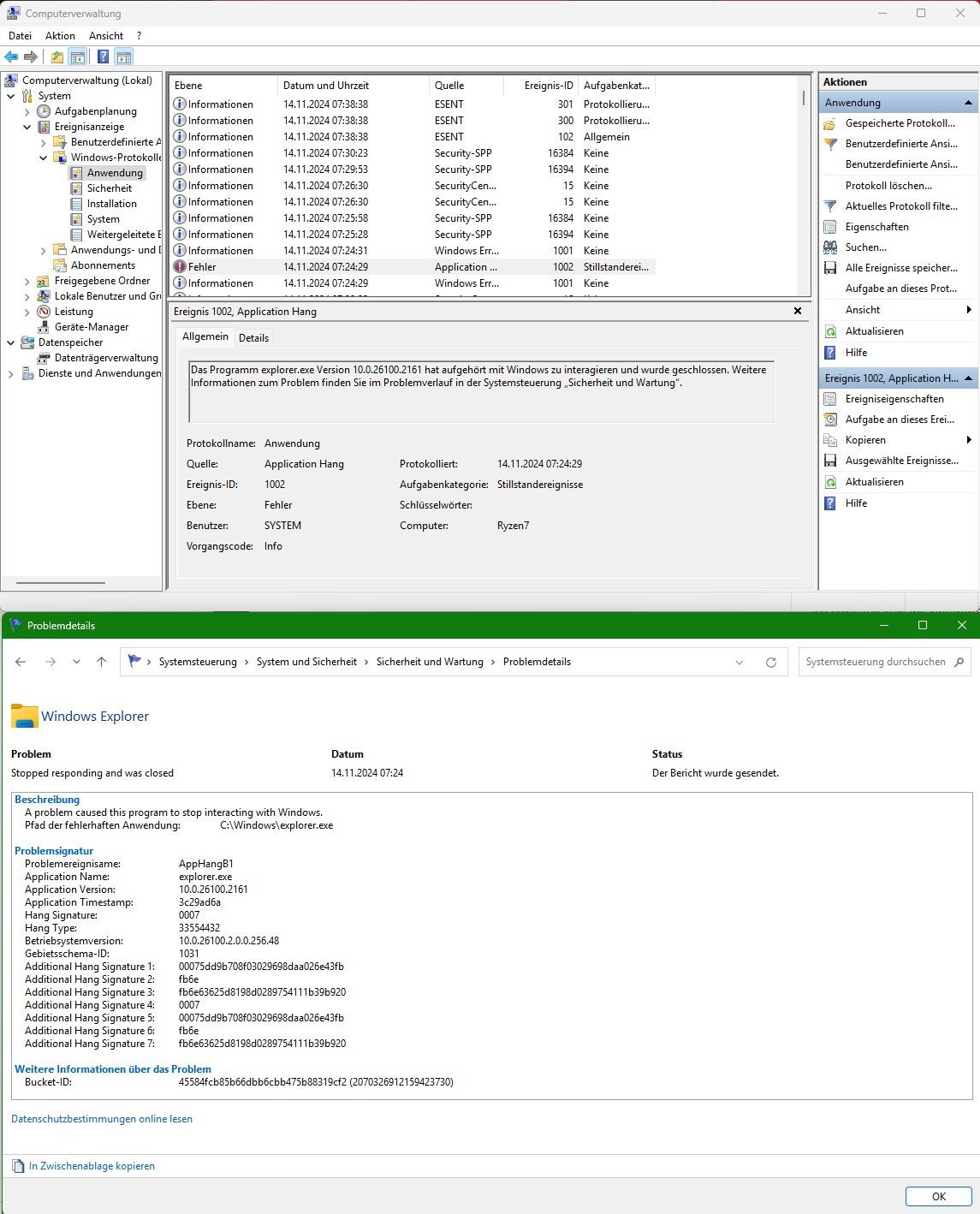This screenshot has width=980, height=1214.
Task: Select Lokale Benutzer und Gruppen item
Action: 107,296
